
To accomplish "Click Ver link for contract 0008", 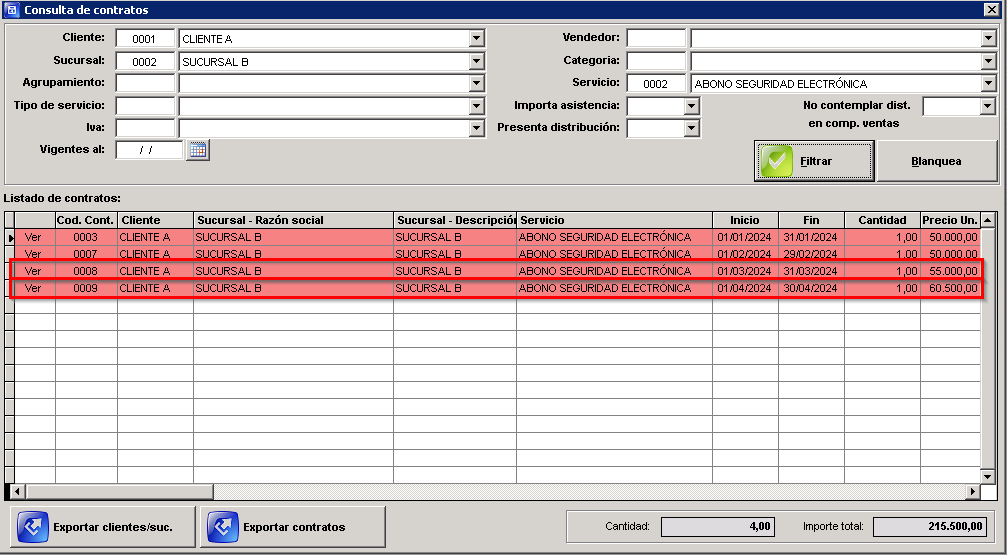I will point(33,271).
